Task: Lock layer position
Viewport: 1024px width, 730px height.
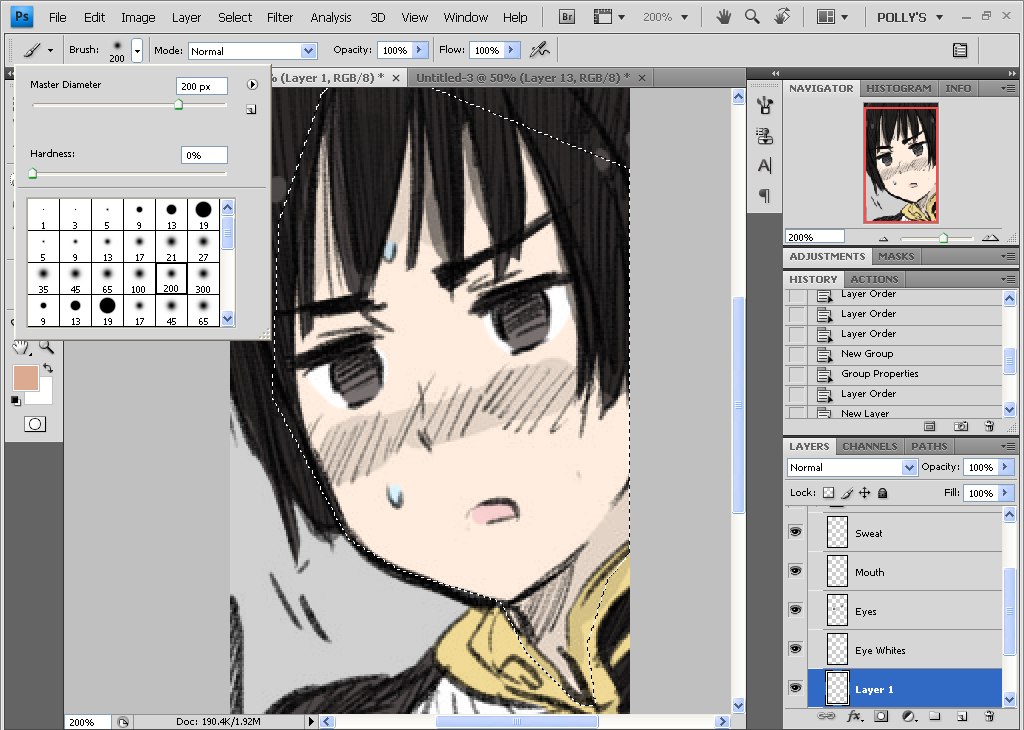Action: 865,493
